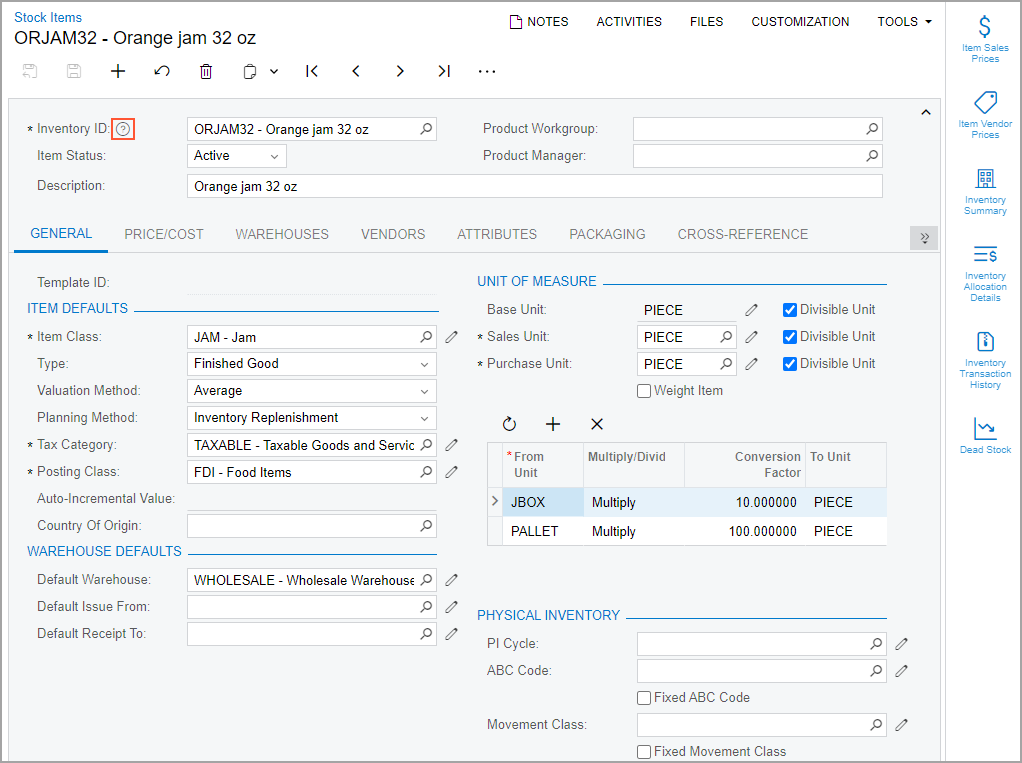Add a new record with the plus icon

click(118, 71)
